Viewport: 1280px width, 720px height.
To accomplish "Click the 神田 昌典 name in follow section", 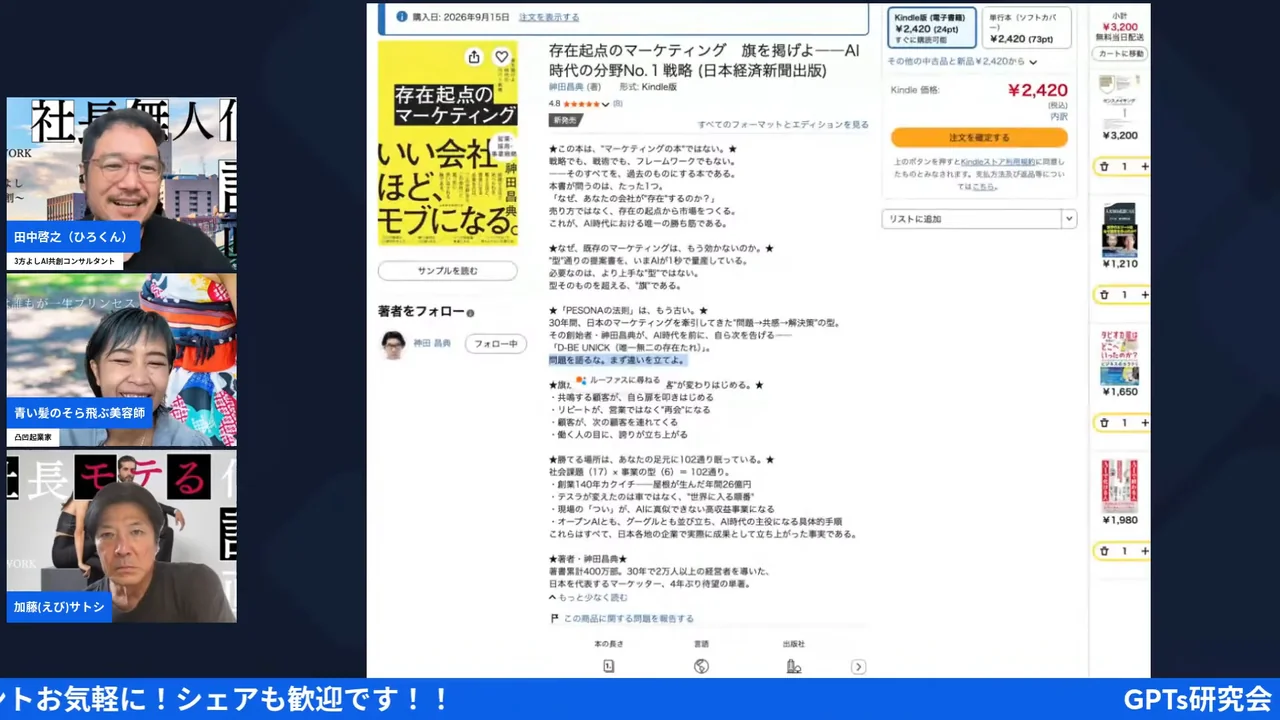I will (x=432, y=344).
